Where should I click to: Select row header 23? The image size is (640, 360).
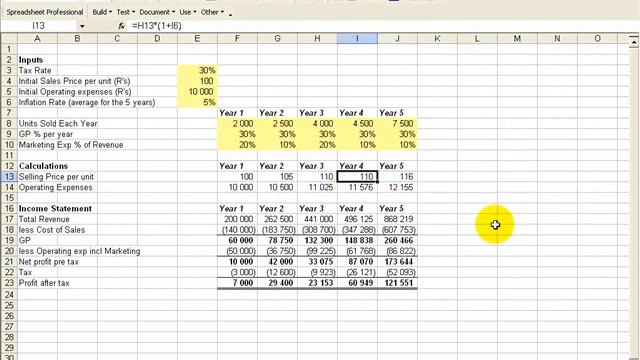click(9, 283)
